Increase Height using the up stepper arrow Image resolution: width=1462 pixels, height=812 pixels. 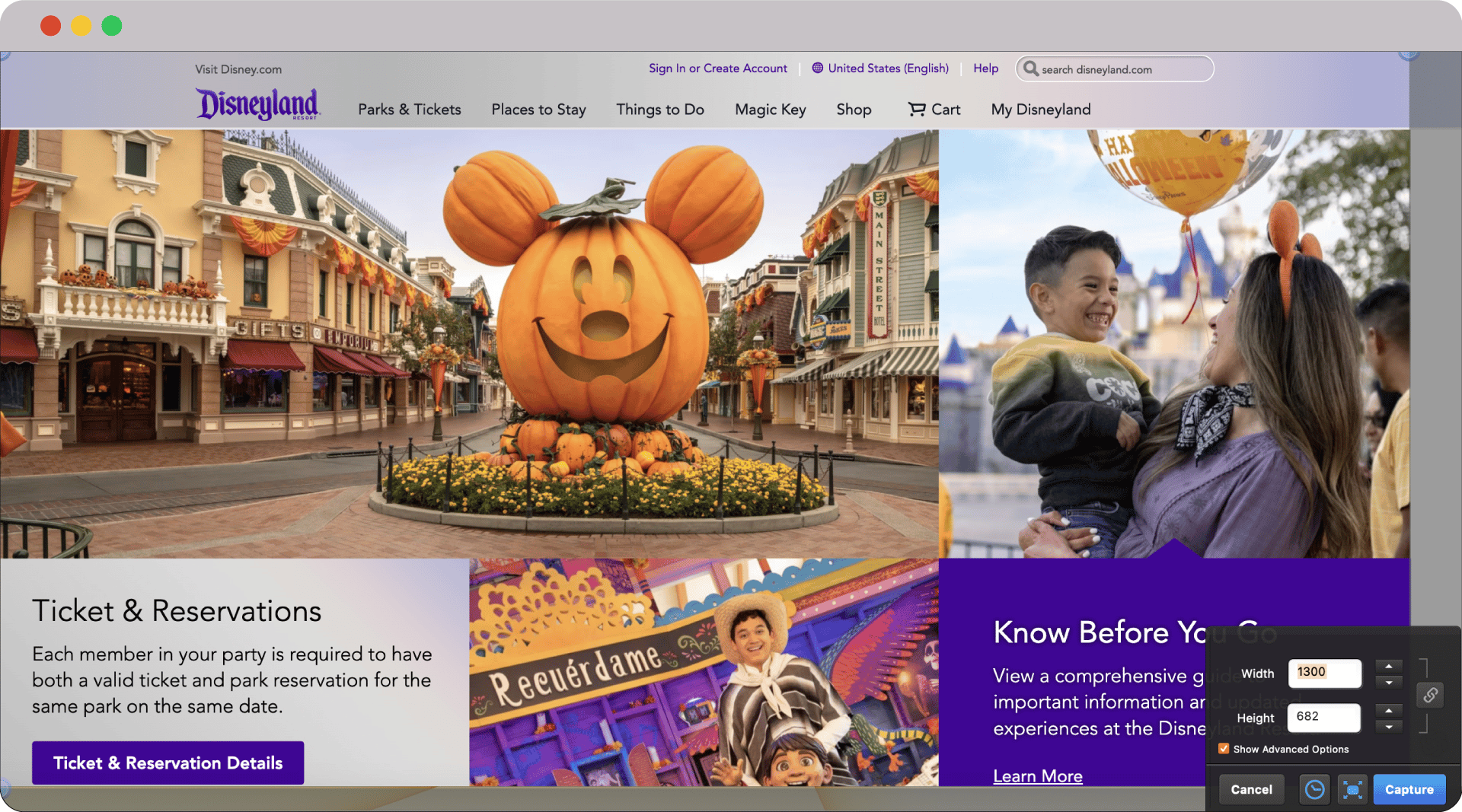tap(1389, 710)
